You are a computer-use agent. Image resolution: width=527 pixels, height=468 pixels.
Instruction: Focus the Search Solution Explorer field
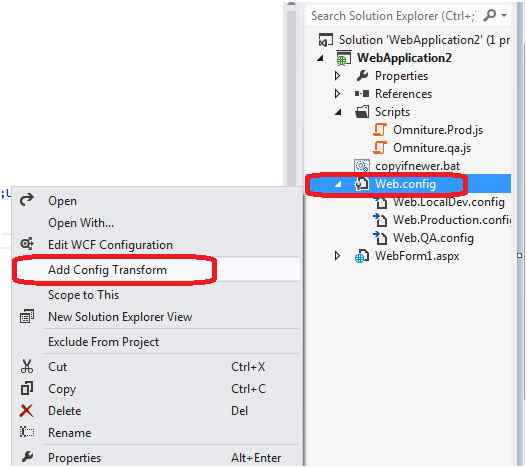(x=393, y=15)
